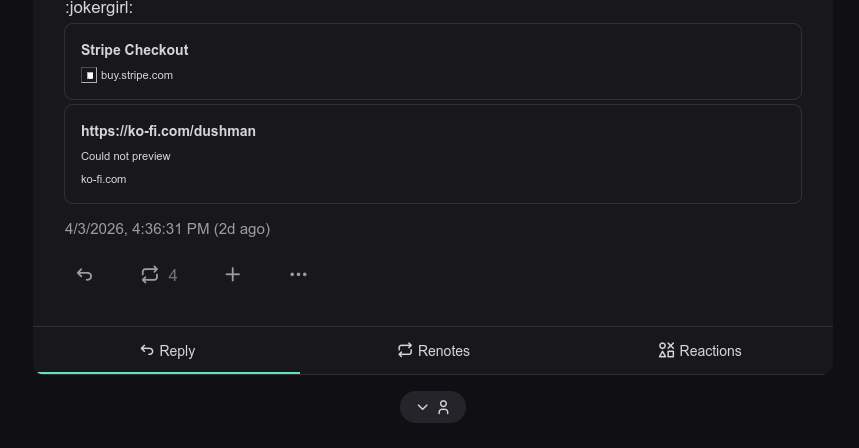Screen dimensions: 859x448
Task: Click the person icon in the bottom pill
Action: (444, 407)
